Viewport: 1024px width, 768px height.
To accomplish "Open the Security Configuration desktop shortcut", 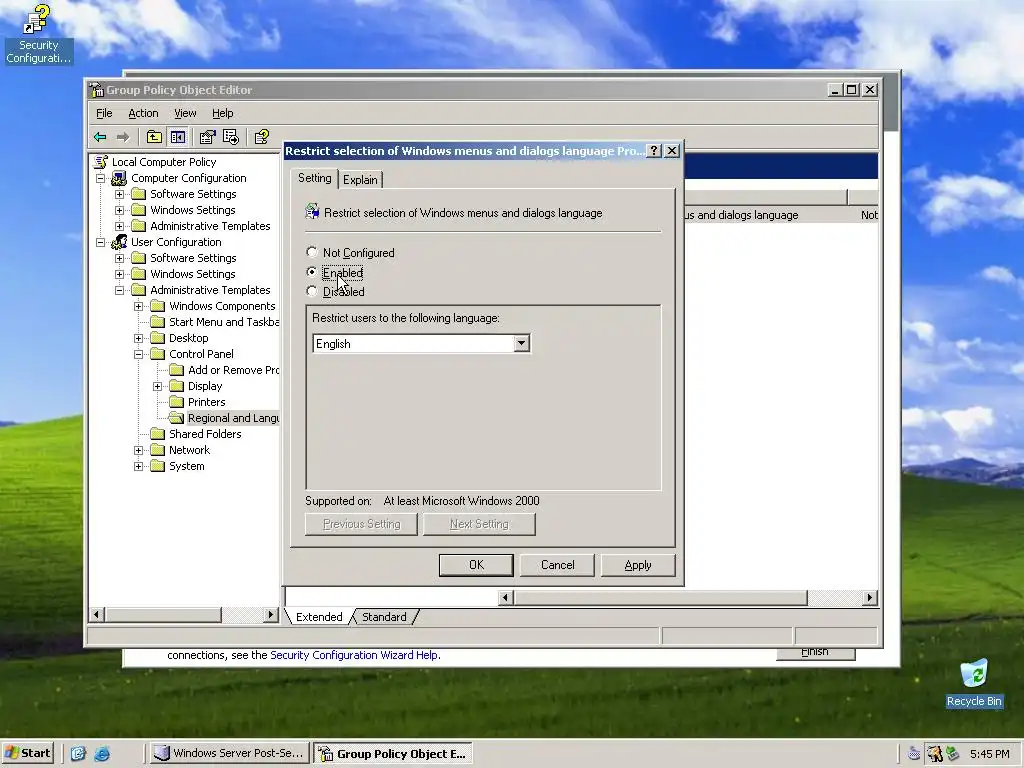I will point(38,34).
